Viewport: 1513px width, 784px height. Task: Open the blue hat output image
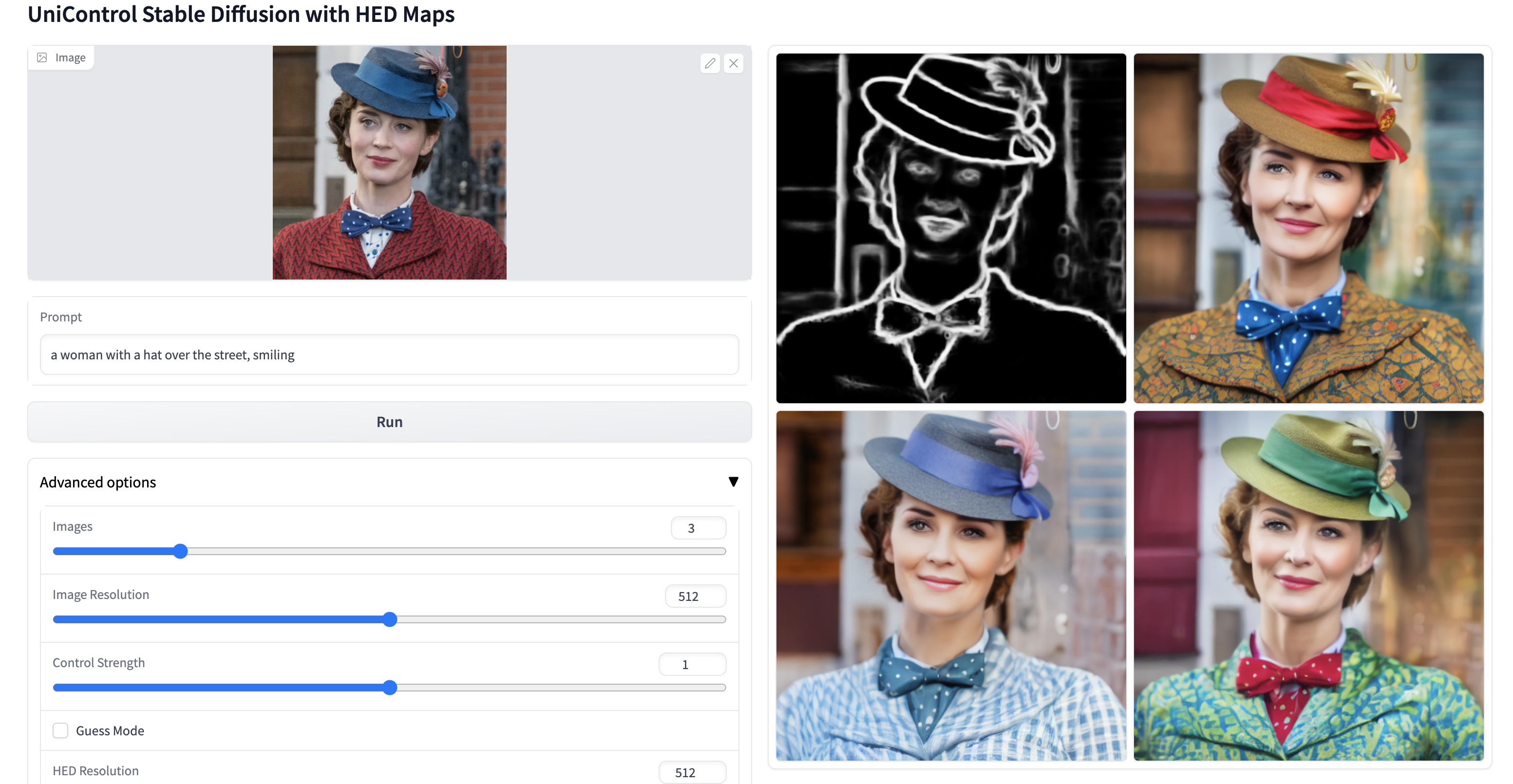[950, 585]
